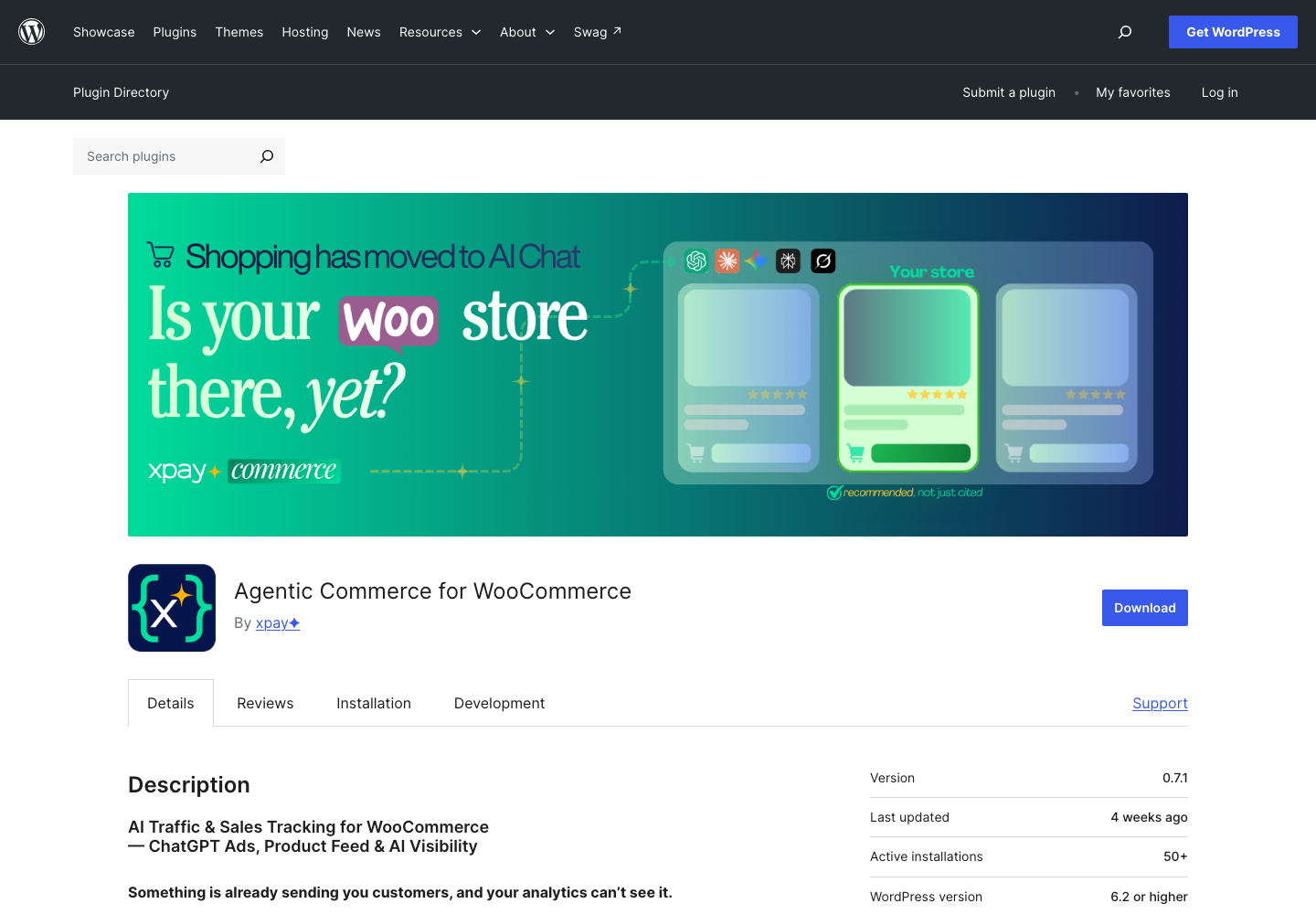The width and height of the screenshot is (1316, 914).
Task: Open the xpay author link
Action: coord(278,622)
